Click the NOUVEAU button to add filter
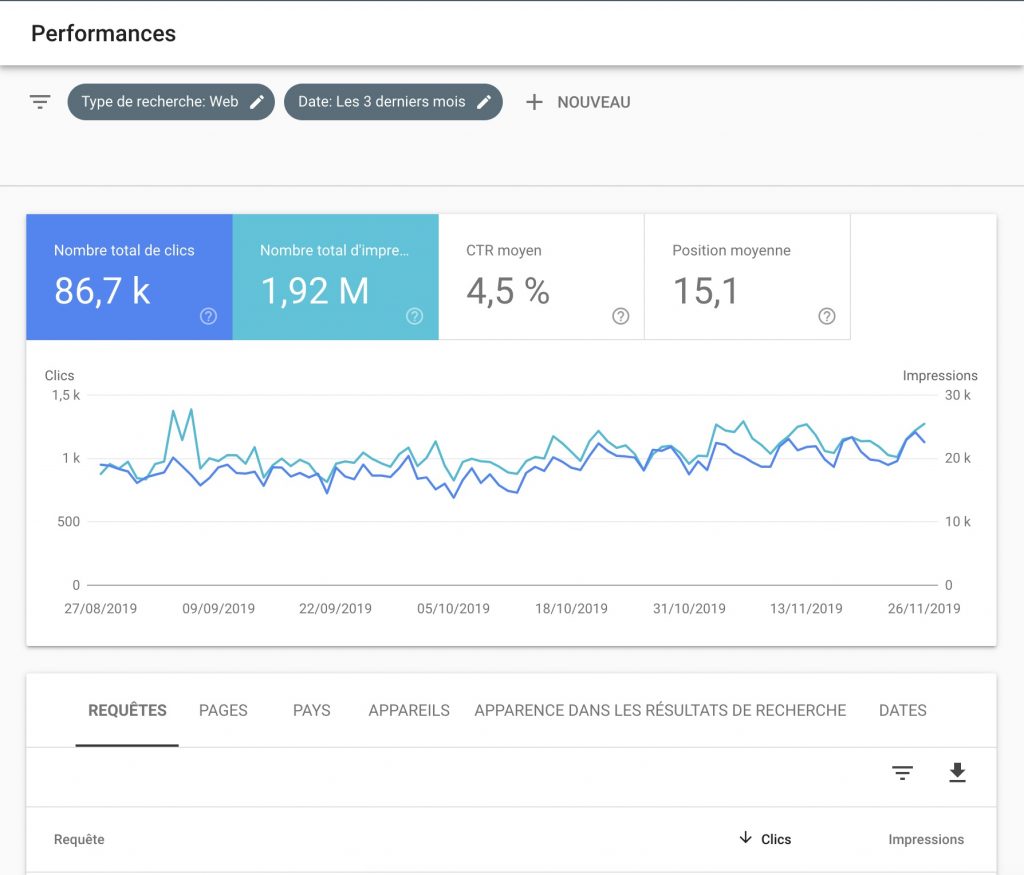 [593, 102]
